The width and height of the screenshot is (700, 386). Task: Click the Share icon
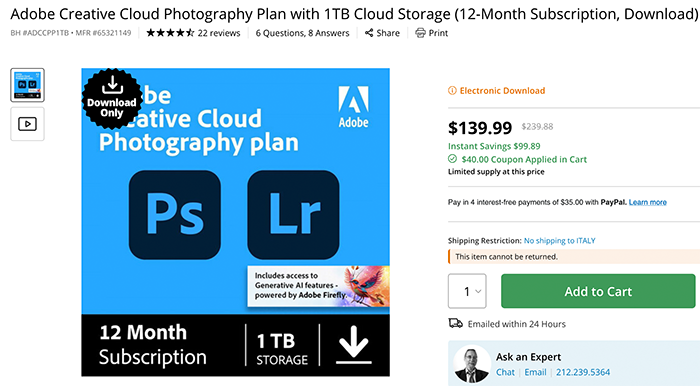coord(369,33)
